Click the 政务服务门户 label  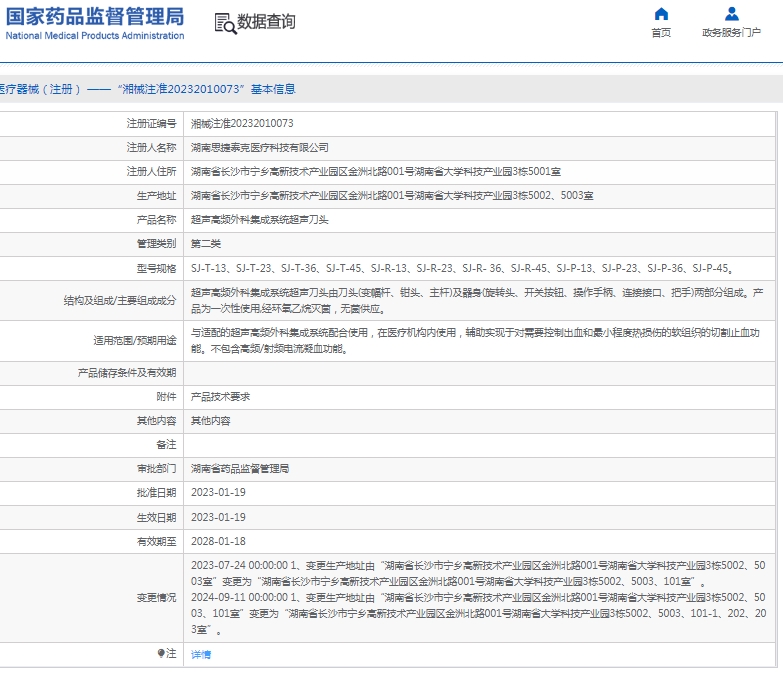click(732, 32)
